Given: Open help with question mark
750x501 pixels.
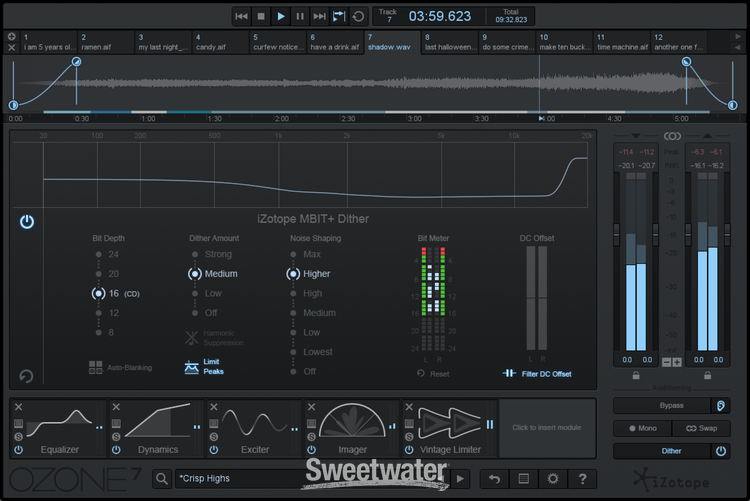Looking at the screenshot, I should [582, 479].
